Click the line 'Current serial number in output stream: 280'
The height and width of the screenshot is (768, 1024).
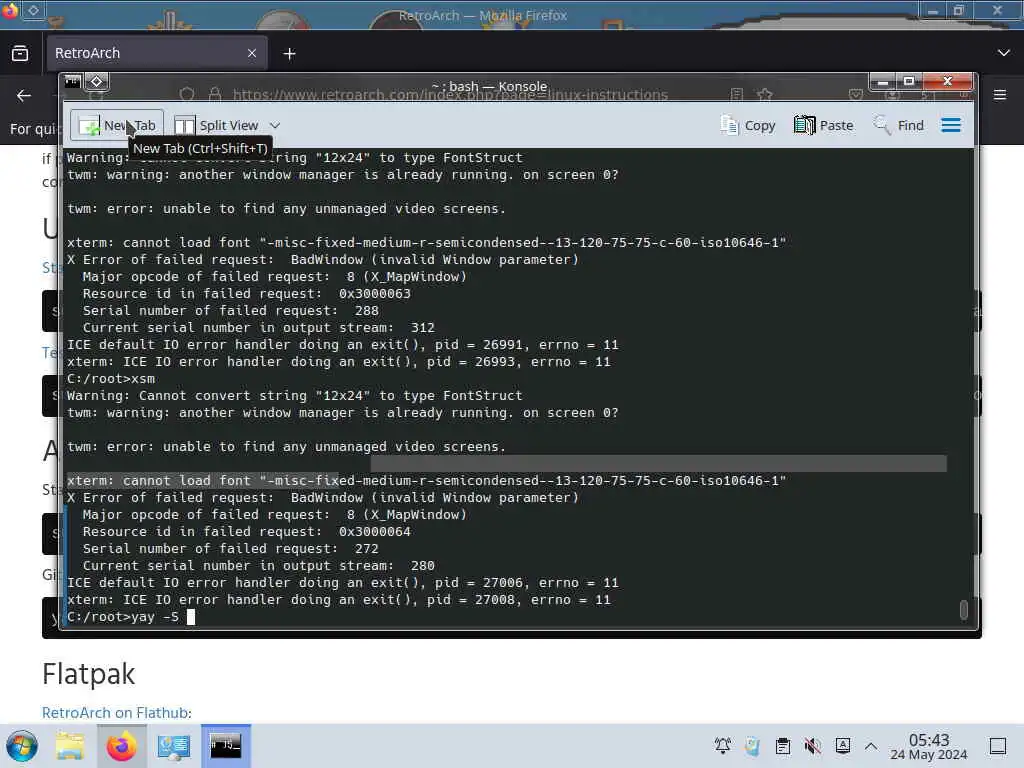(258, 566)
